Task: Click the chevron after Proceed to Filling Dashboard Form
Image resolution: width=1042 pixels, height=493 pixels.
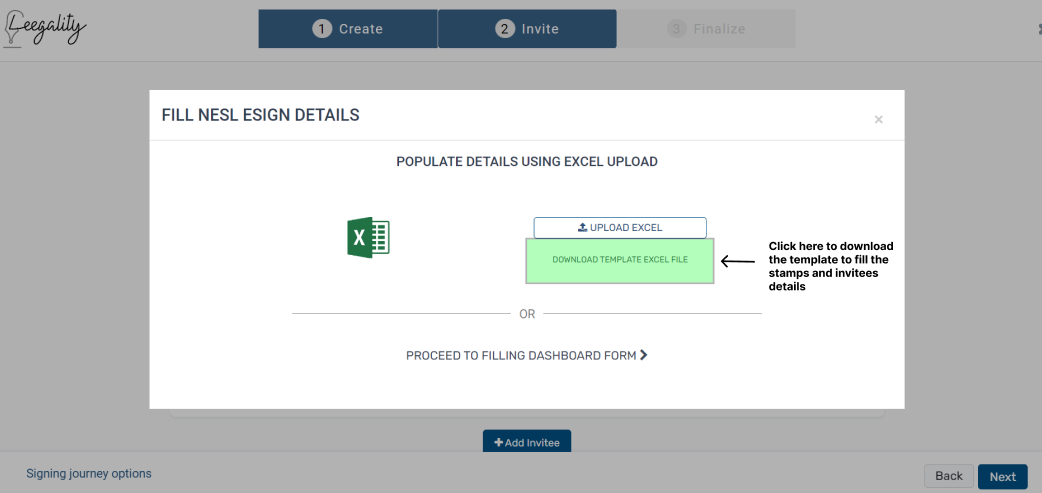Action: (x=643, y=355)
